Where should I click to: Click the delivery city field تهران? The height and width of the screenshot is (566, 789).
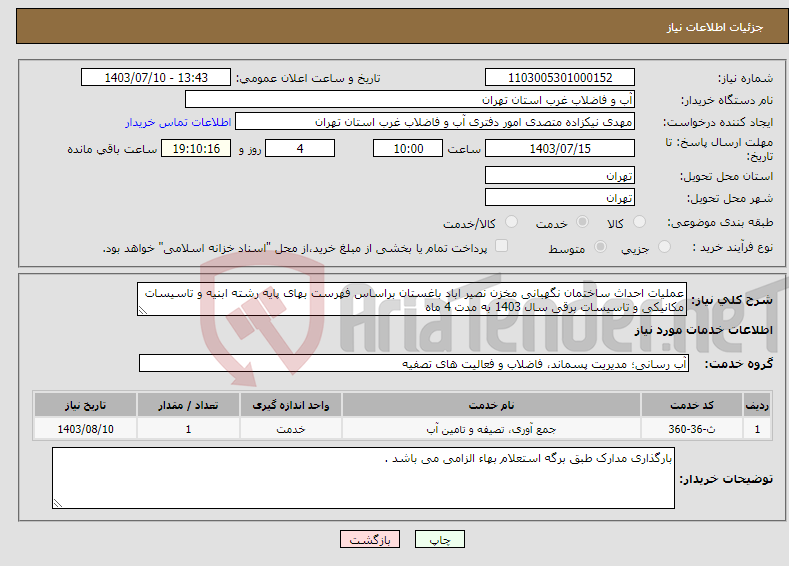pos(560,197)
